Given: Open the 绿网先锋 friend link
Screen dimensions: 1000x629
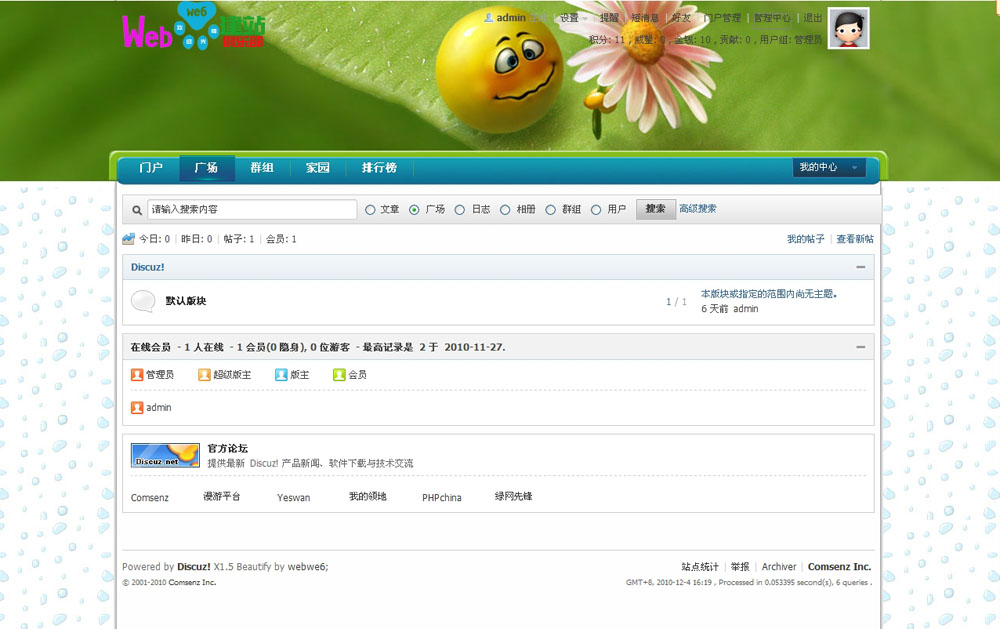Looking at the screenshot, I should click(513, 496).
